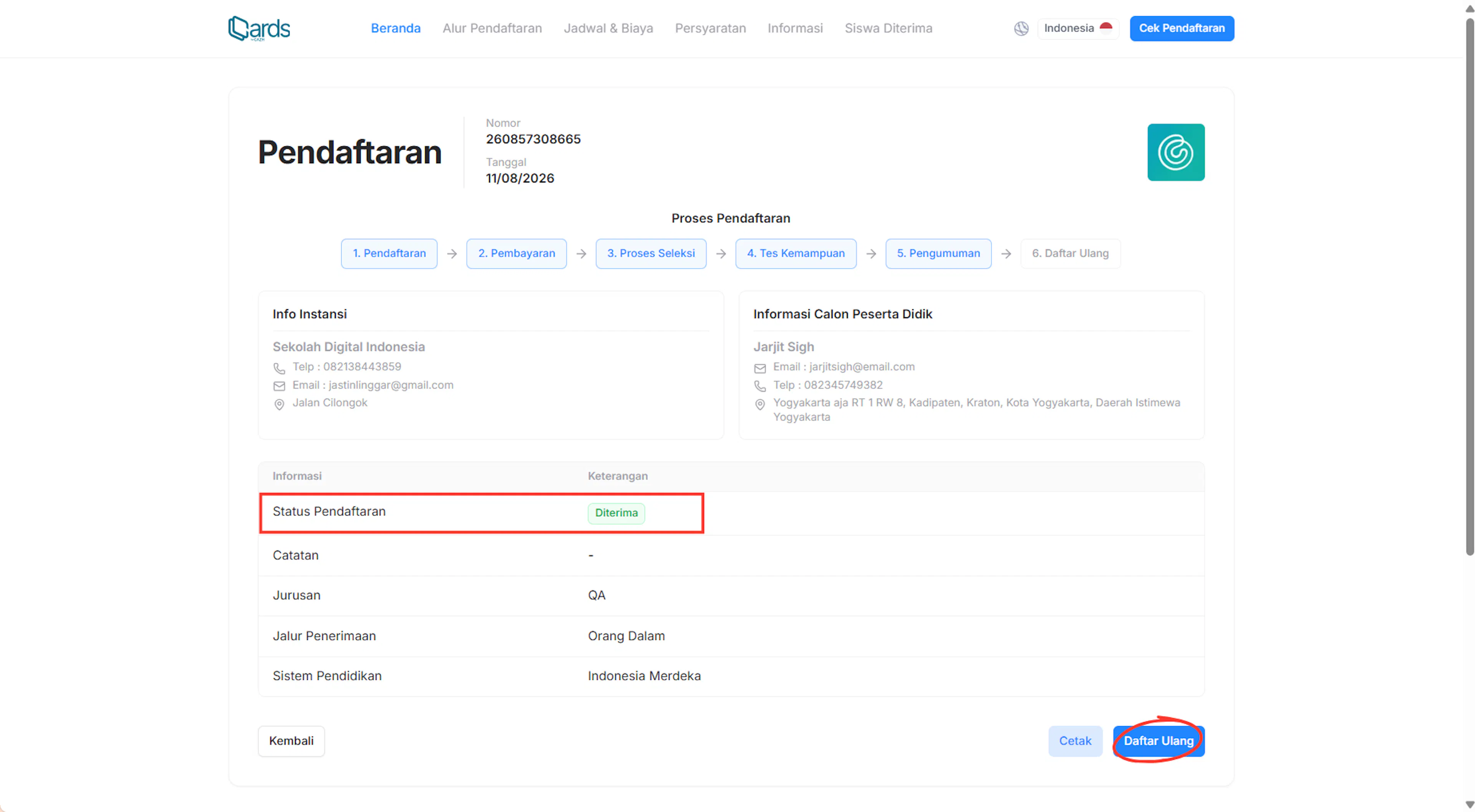Open the Siswa Diterima menu
This screenshot has width=1475, height=812.
888,28
